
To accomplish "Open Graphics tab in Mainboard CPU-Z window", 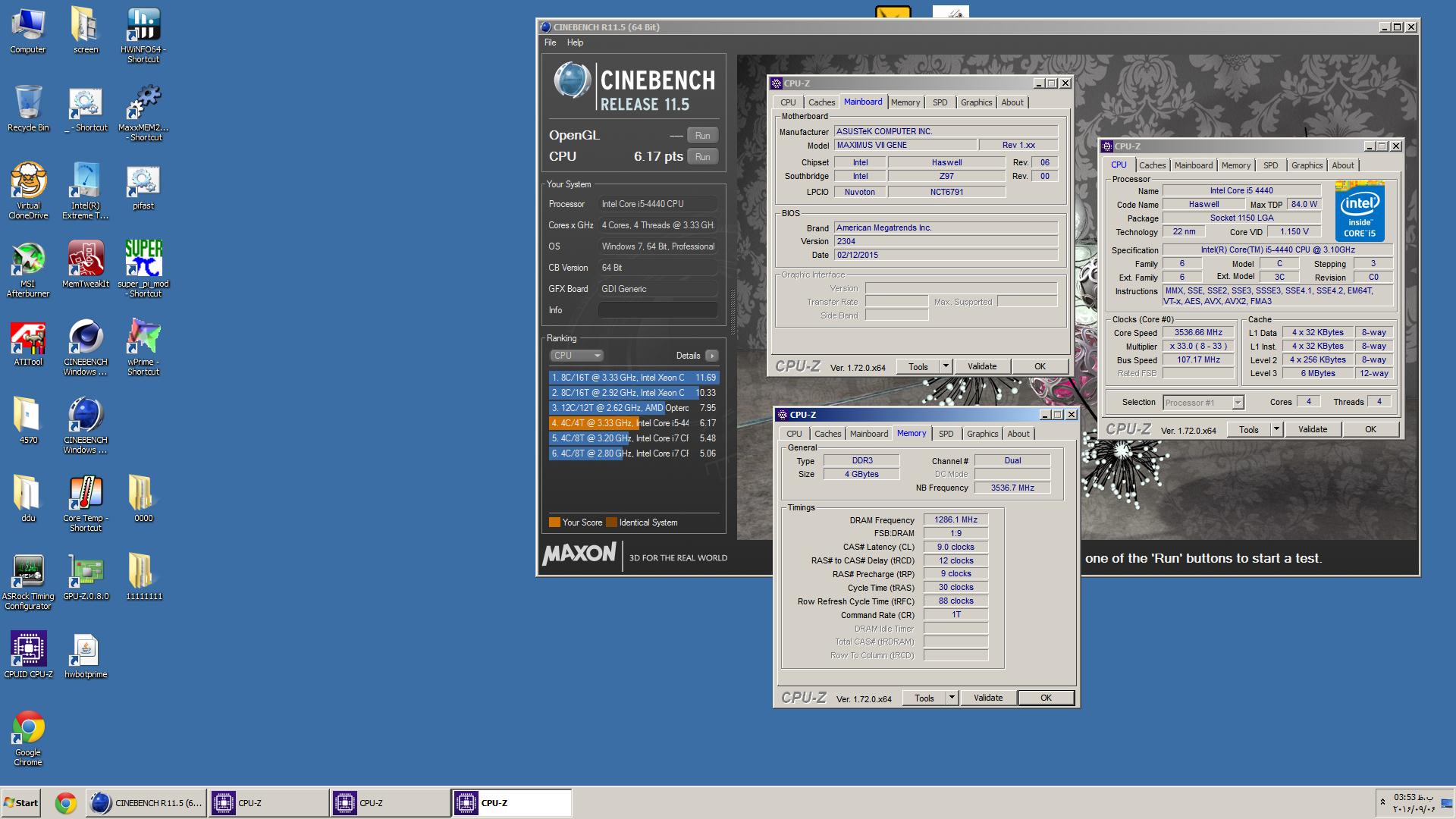I will (x=976, y=102).
